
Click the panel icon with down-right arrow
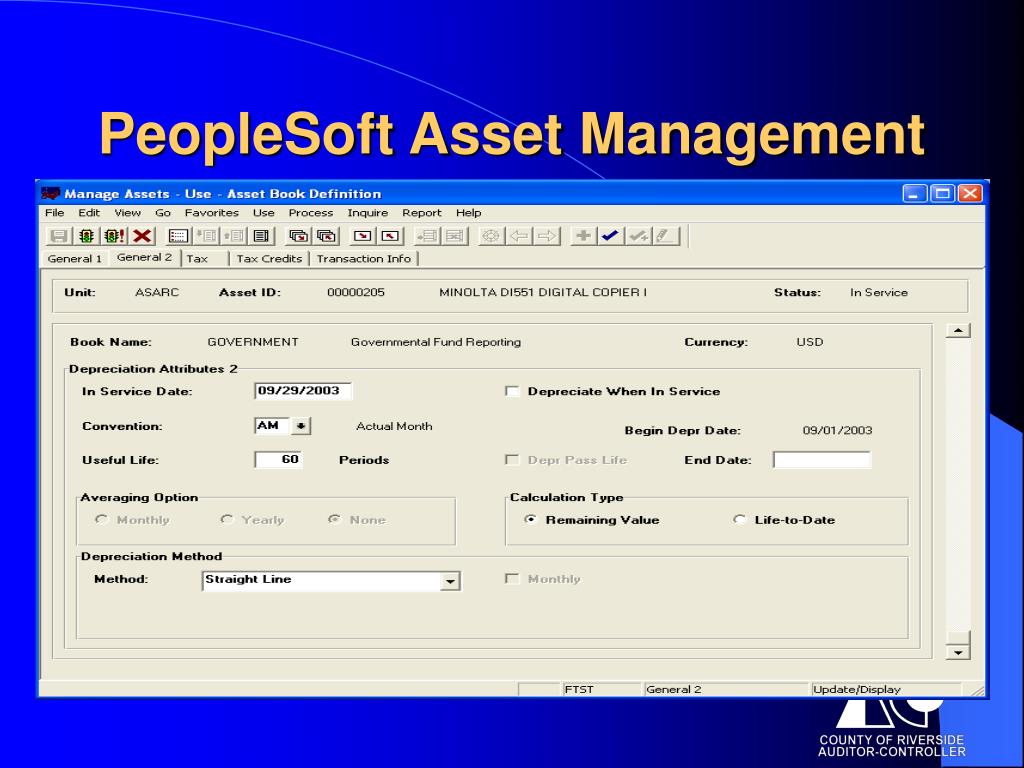[x=362, y=236]
